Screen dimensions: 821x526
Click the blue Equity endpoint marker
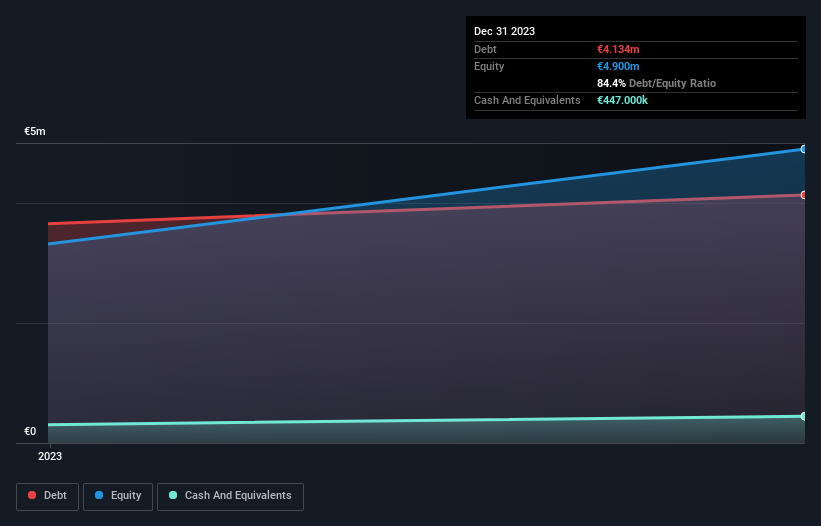803,149
